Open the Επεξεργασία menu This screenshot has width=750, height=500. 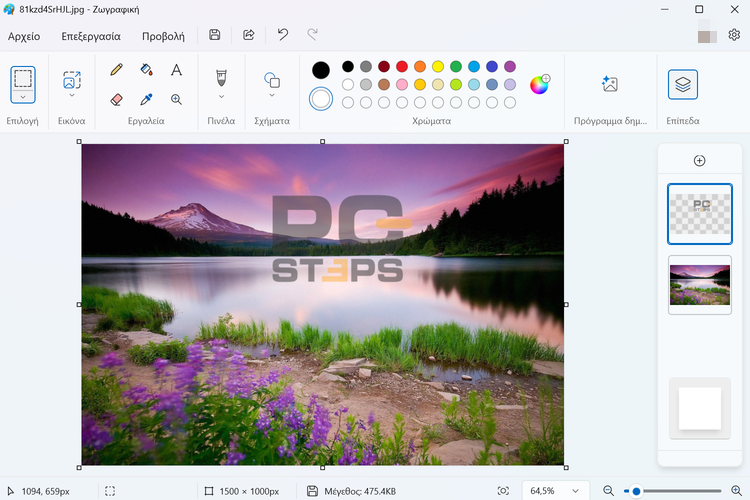pyautogui.click(x=91, y=36)
